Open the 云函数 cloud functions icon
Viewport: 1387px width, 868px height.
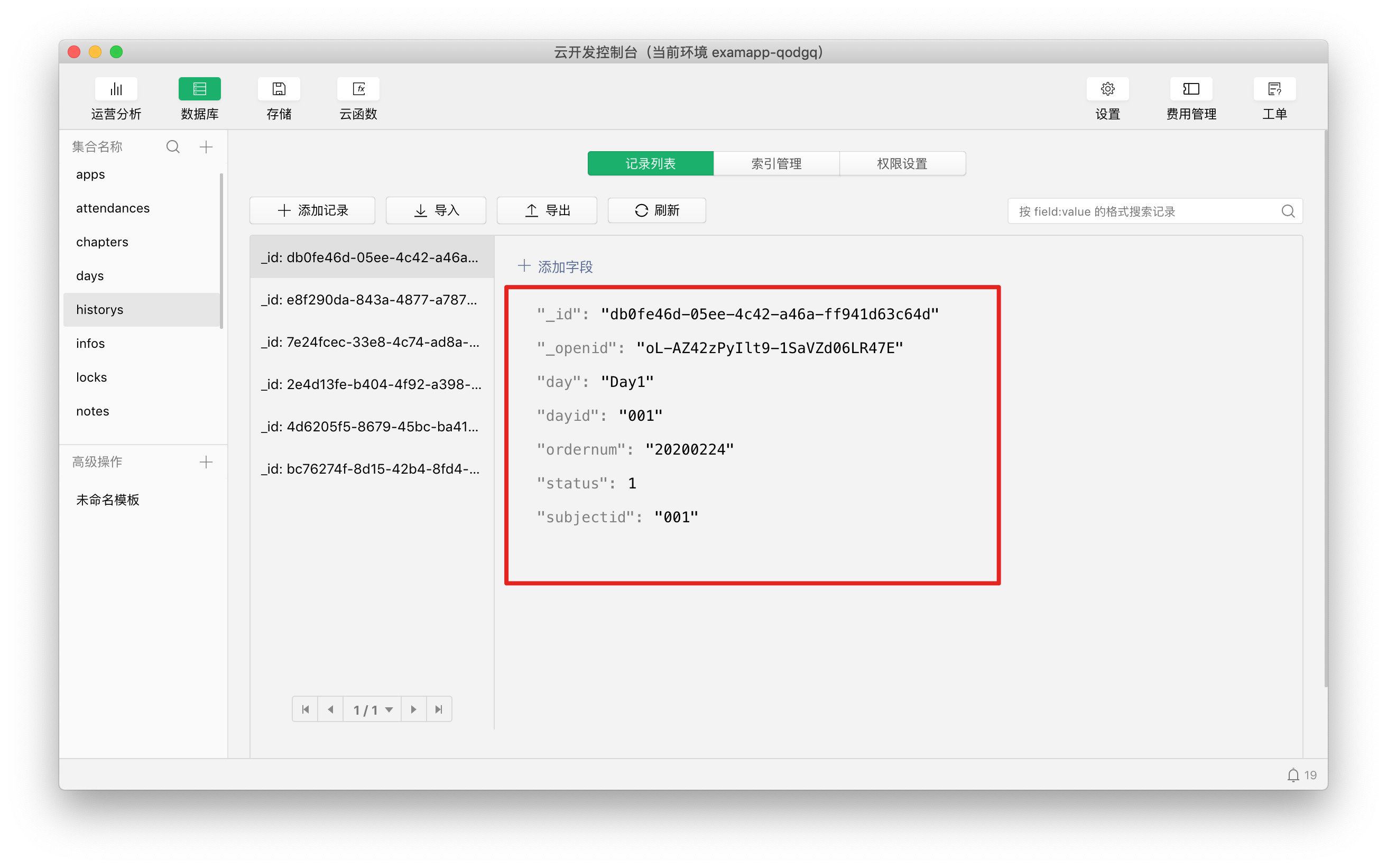tap(358, 89)
